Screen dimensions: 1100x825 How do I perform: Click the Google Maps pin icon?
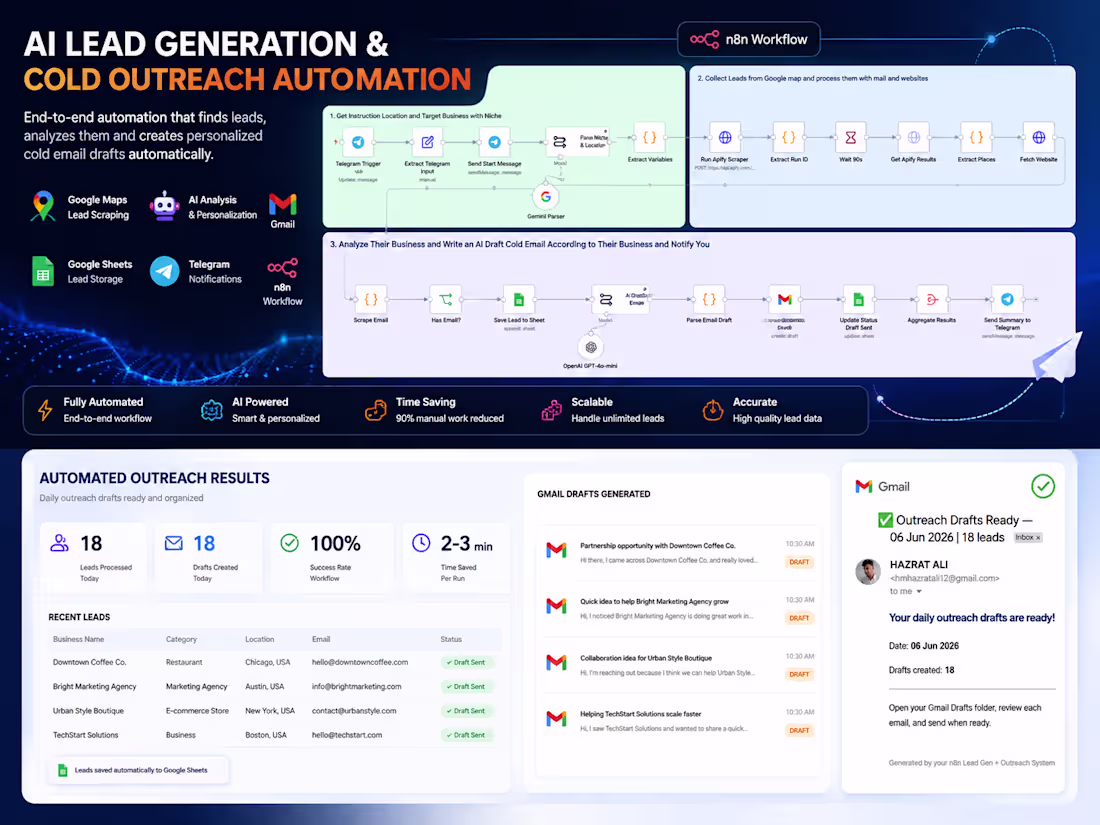point(43,206)
